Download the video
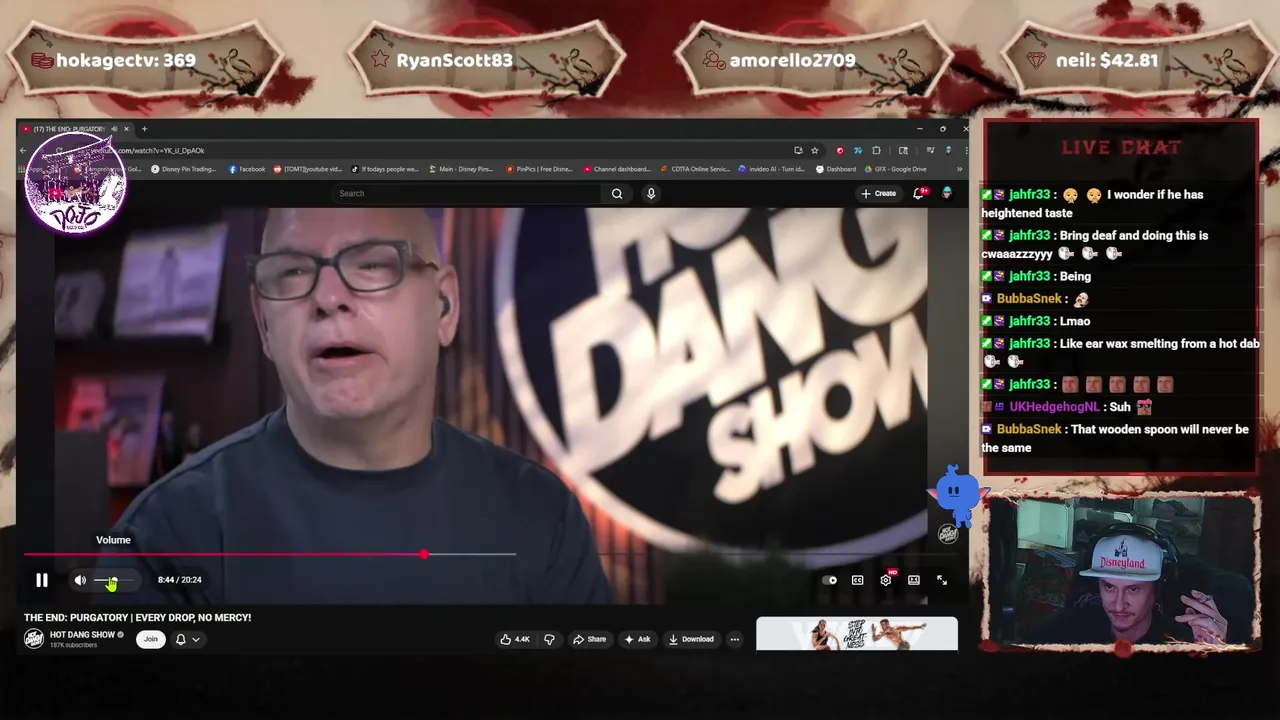 [x=691, y=639]
